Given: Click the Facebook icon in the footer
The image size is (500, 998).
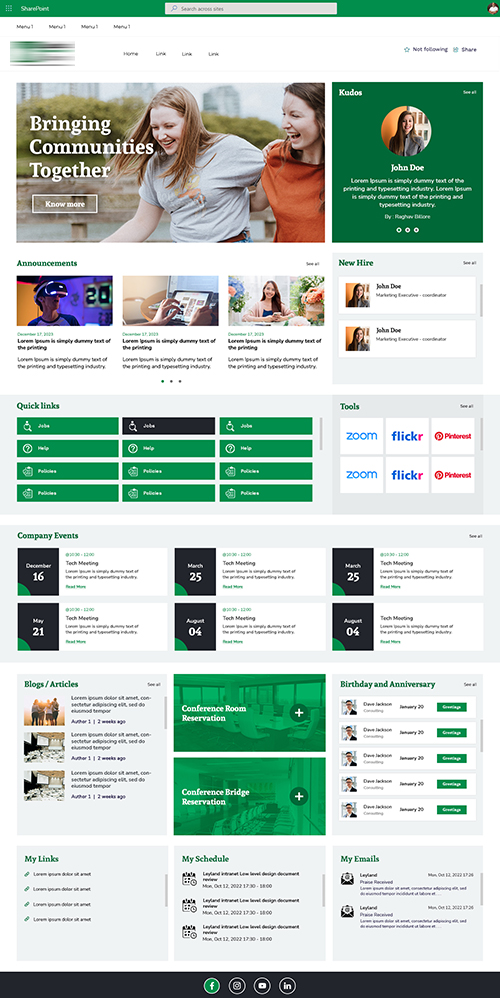Looking at the screenshot, I should (x=212, y=985).
